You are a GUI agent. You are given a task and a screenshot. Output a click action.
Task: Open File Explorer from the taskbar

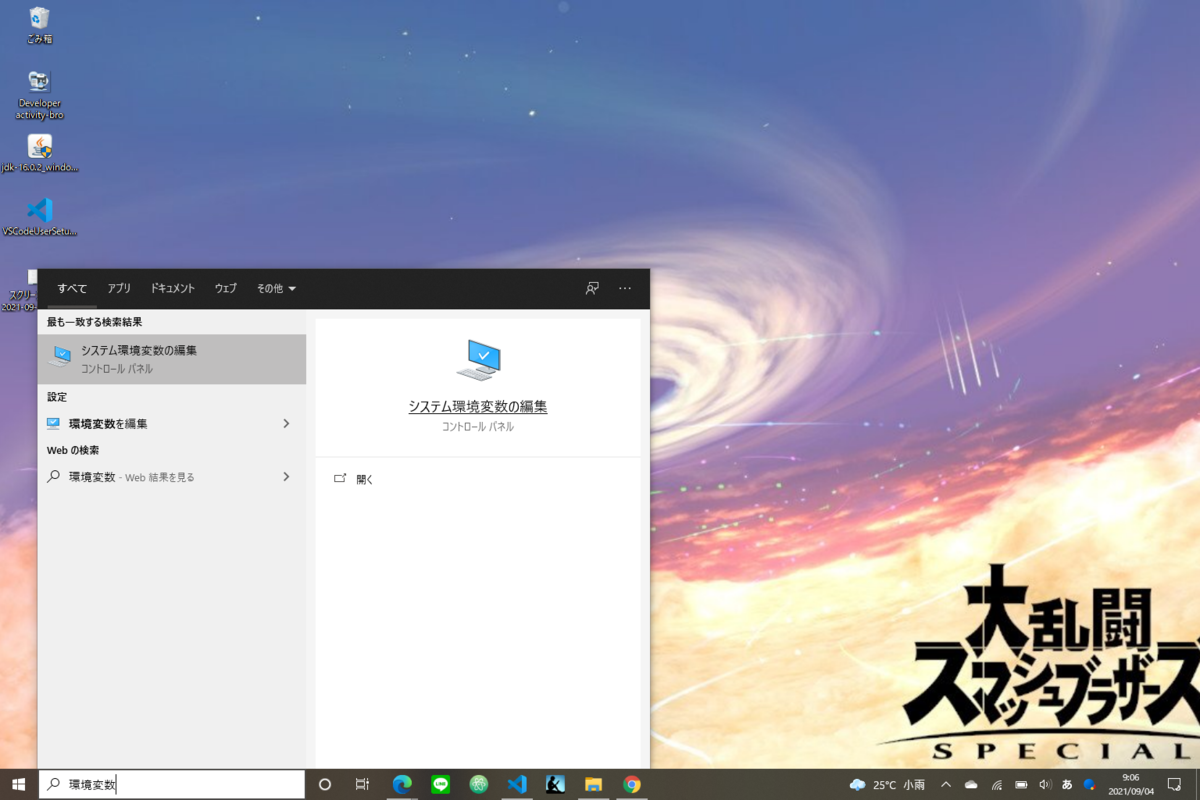(593, 785)
